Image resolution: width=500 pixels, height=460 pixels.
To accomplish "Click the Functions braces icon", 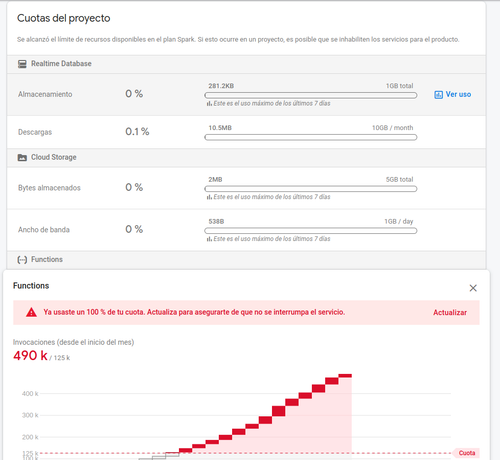I will point(22,260).
